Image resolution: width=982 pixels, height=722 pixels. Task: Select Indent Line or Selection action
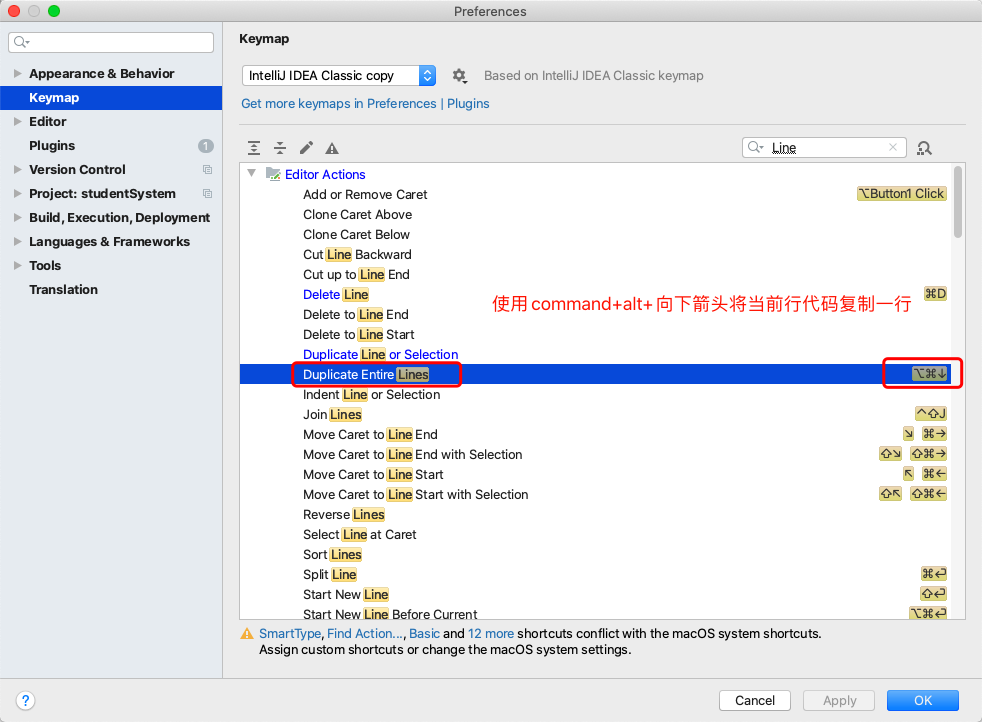pos(371,395)
